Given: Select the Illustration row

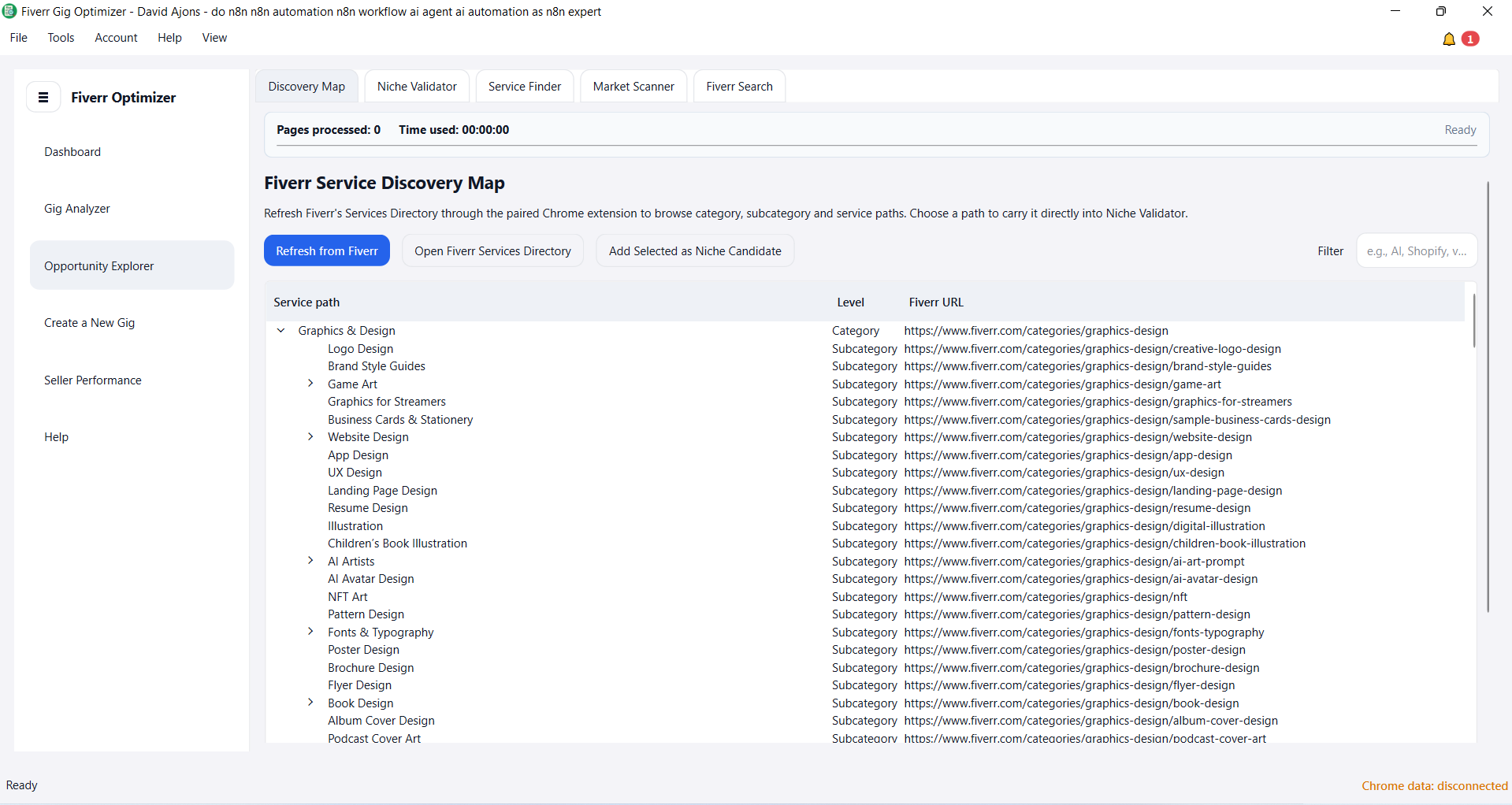Looking at the screenshot, I should coord(865,526).
